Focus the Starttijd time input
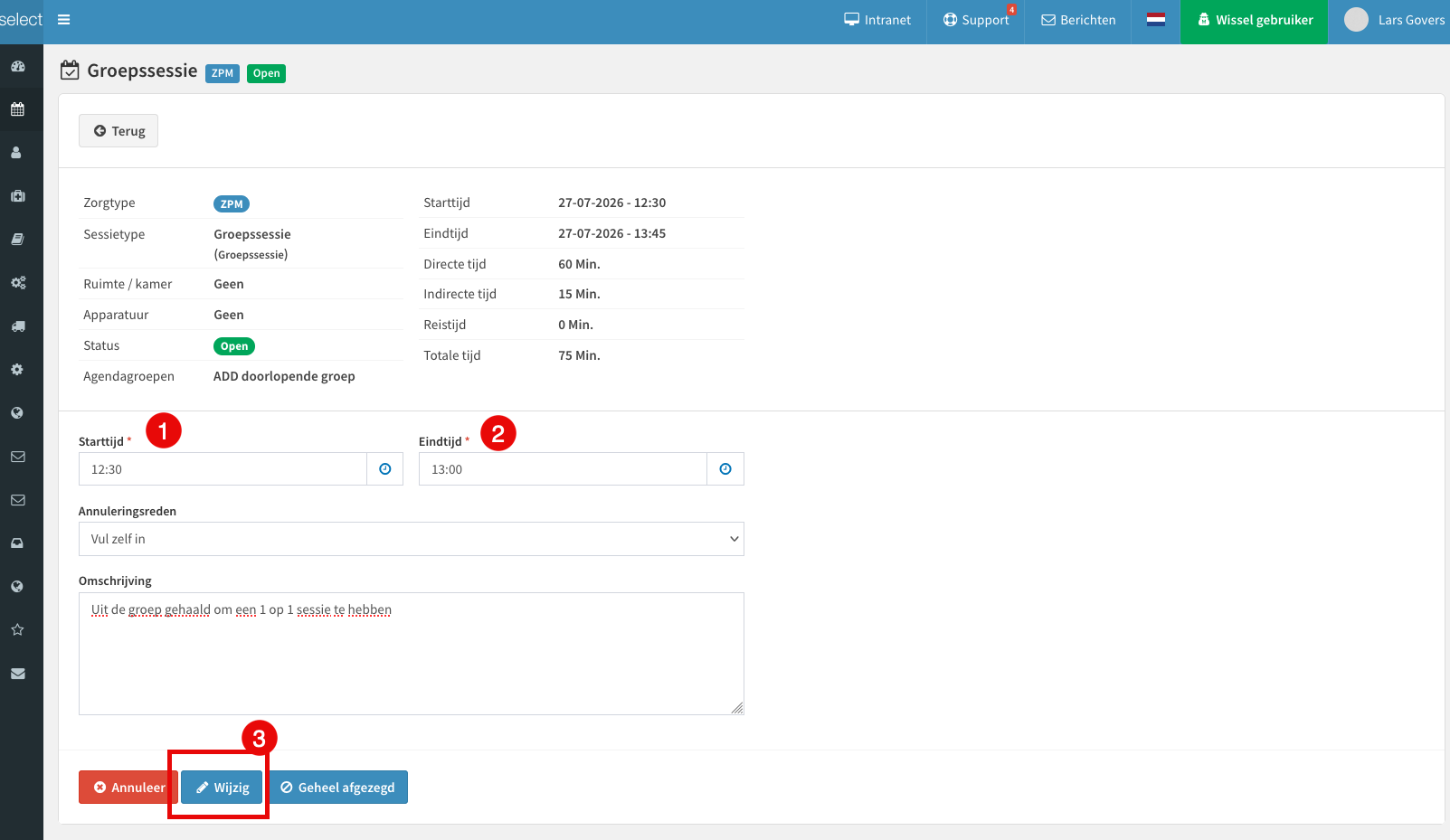The height and width of the screenshot is (840, 1450). click(x=223, y=469)
